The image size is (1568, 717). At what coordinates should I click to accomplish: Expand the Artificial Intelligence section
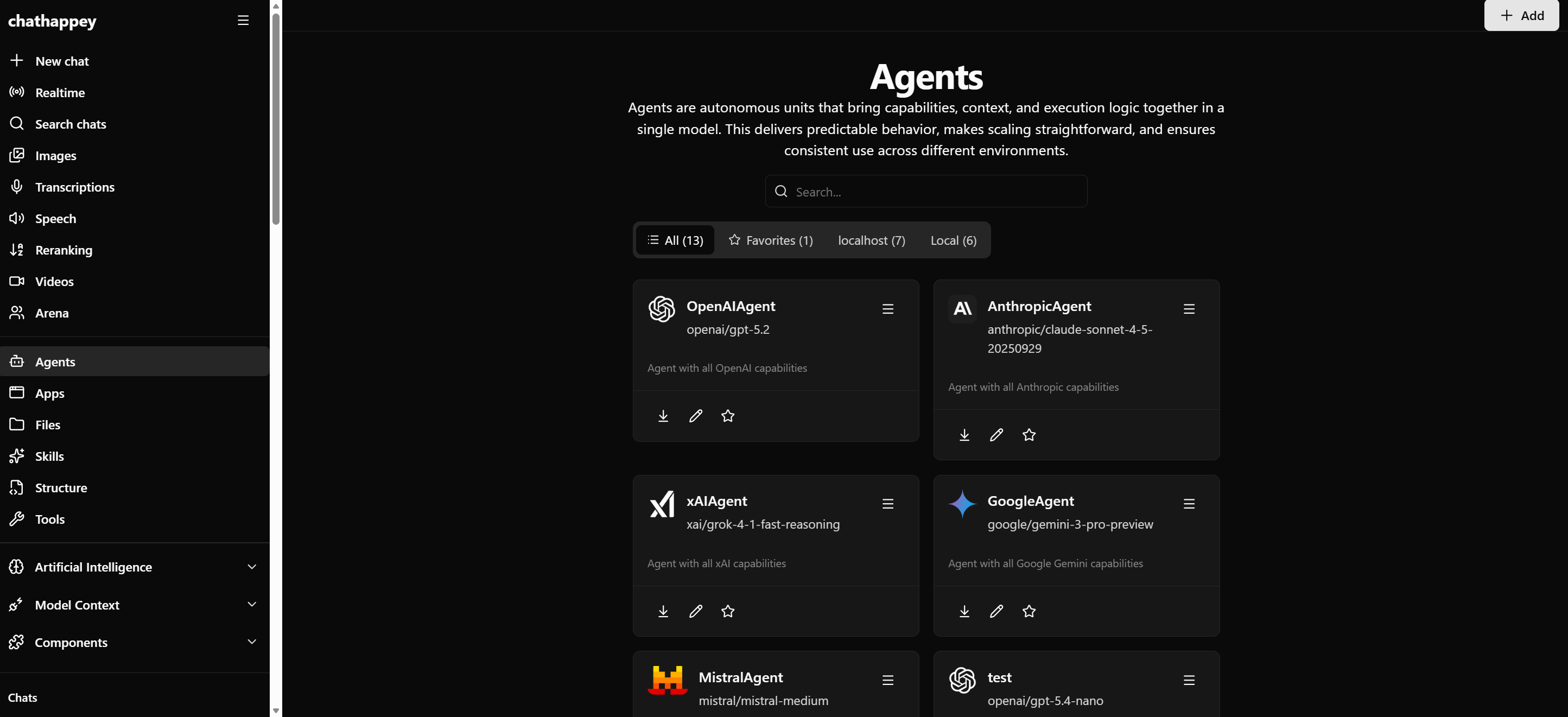tap(135, 567)
